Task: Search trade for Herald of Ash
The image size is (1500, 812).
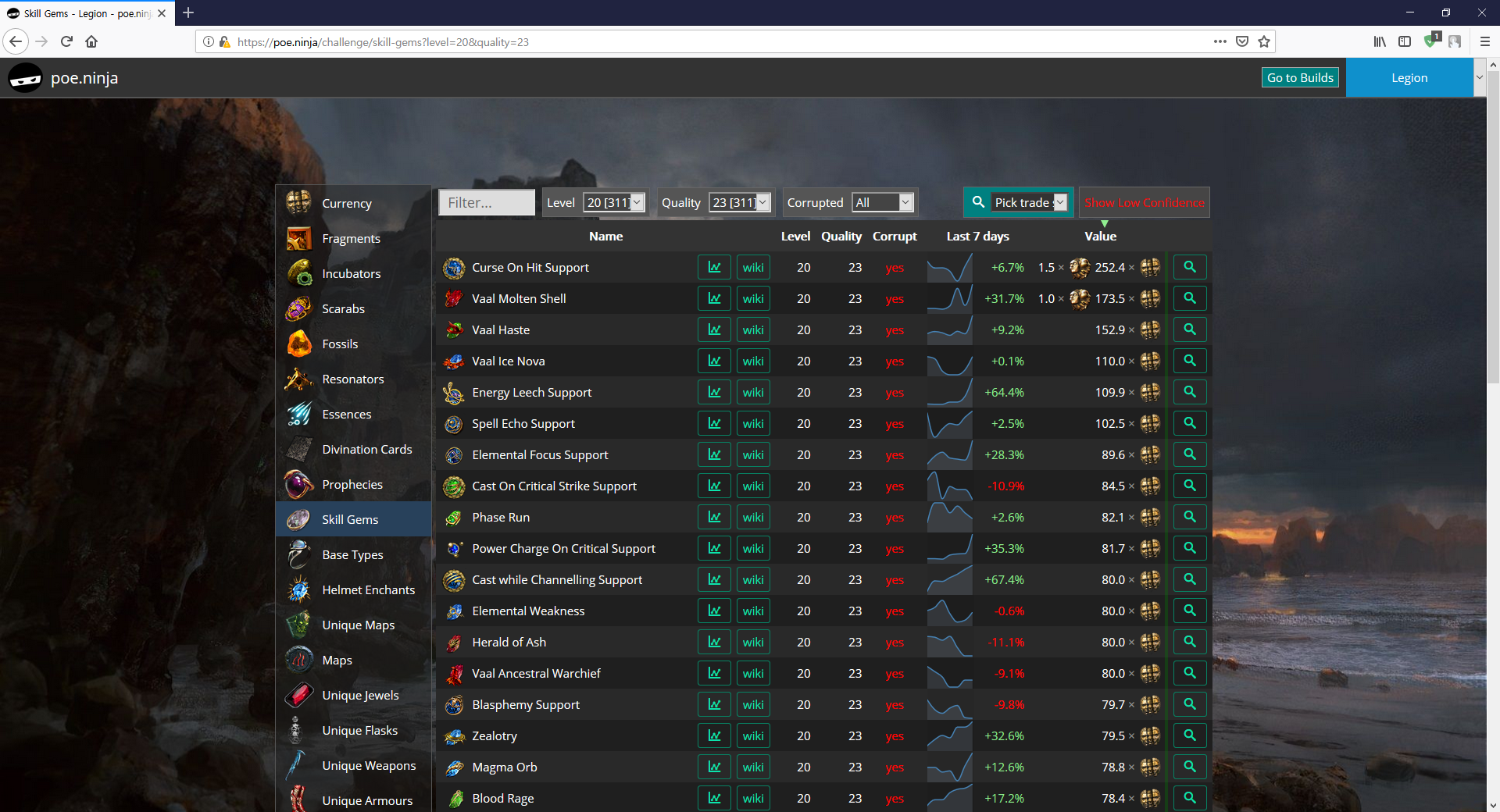Action: 1190,642
